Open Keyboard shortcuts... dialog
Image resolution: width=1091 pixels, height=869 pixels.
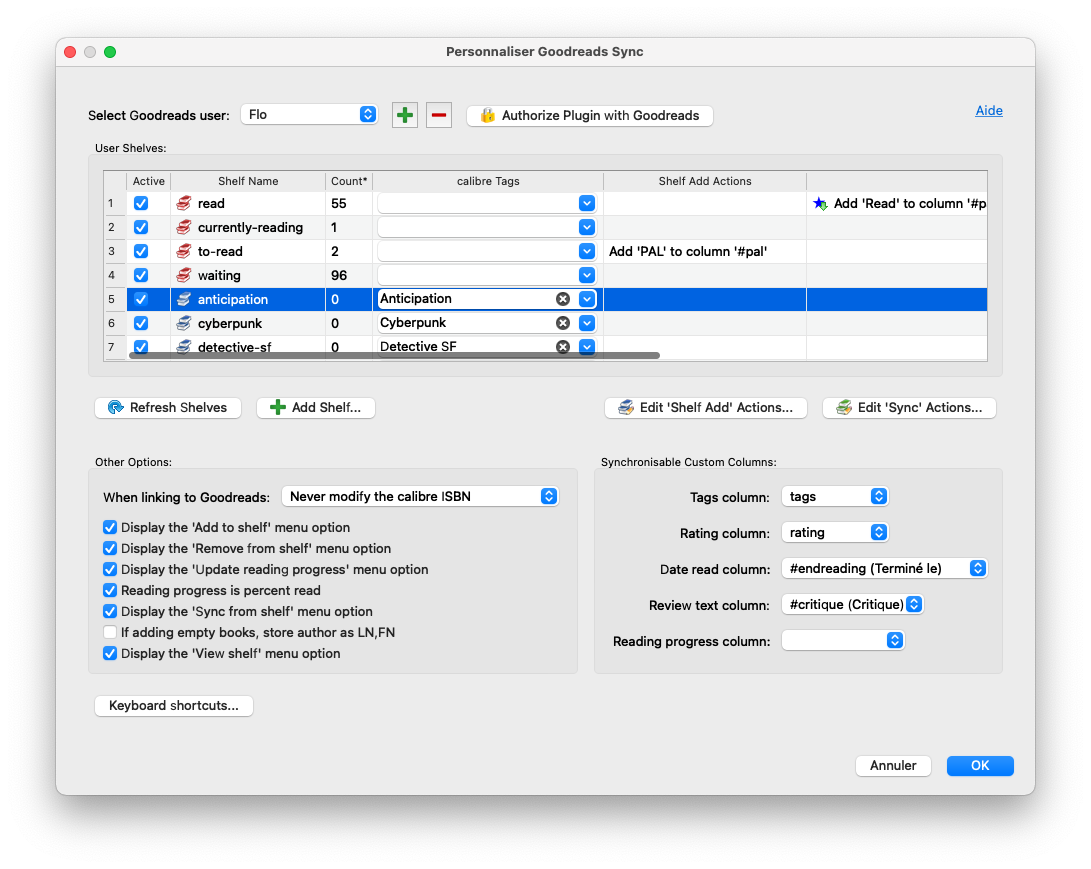174,705
